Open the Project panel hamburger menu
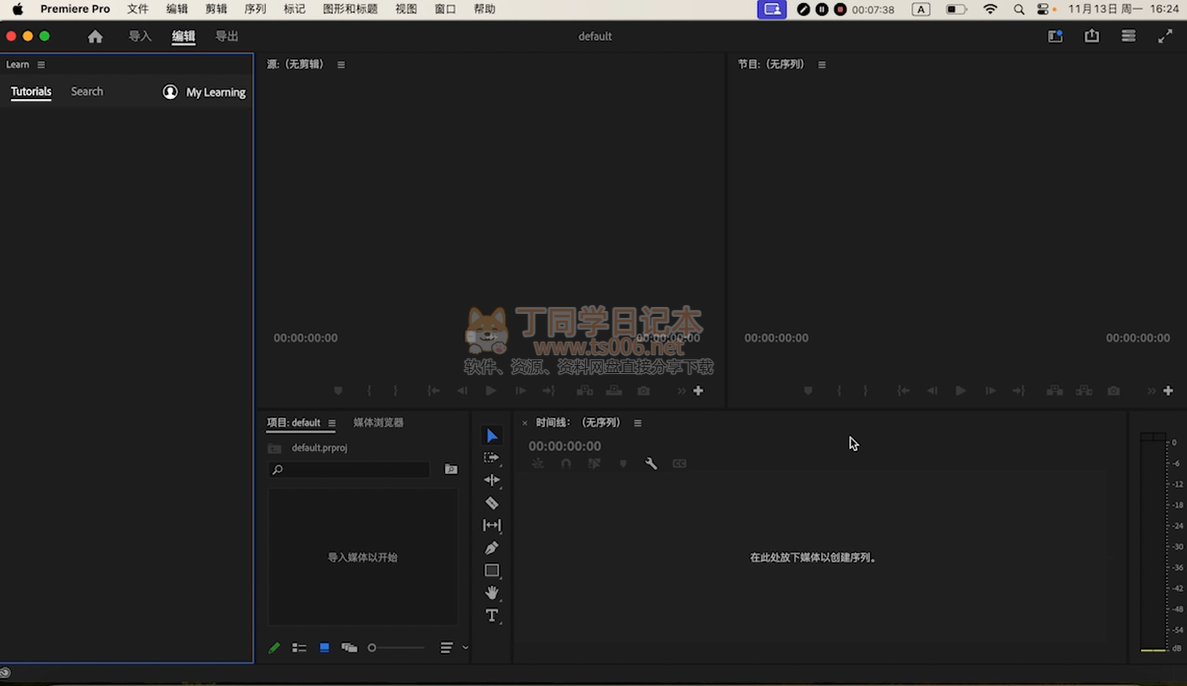This screenshot has height=686, width=1187. [332, 423]
